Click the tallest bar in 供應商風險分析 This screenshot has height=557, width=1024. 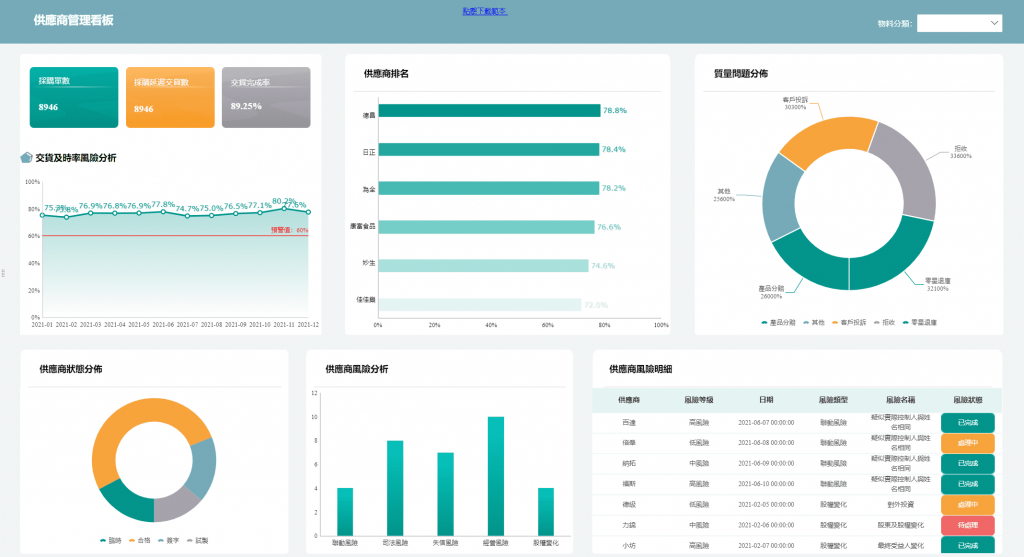pos(496,476)
